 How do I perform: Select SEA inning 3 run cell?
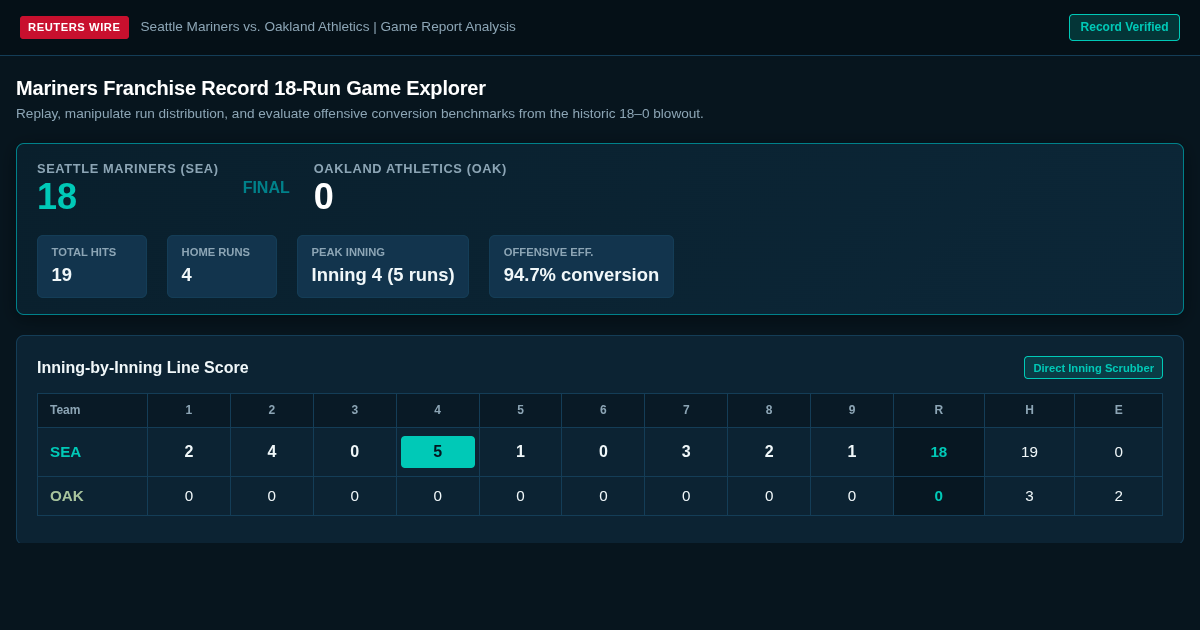coord(355,452)
